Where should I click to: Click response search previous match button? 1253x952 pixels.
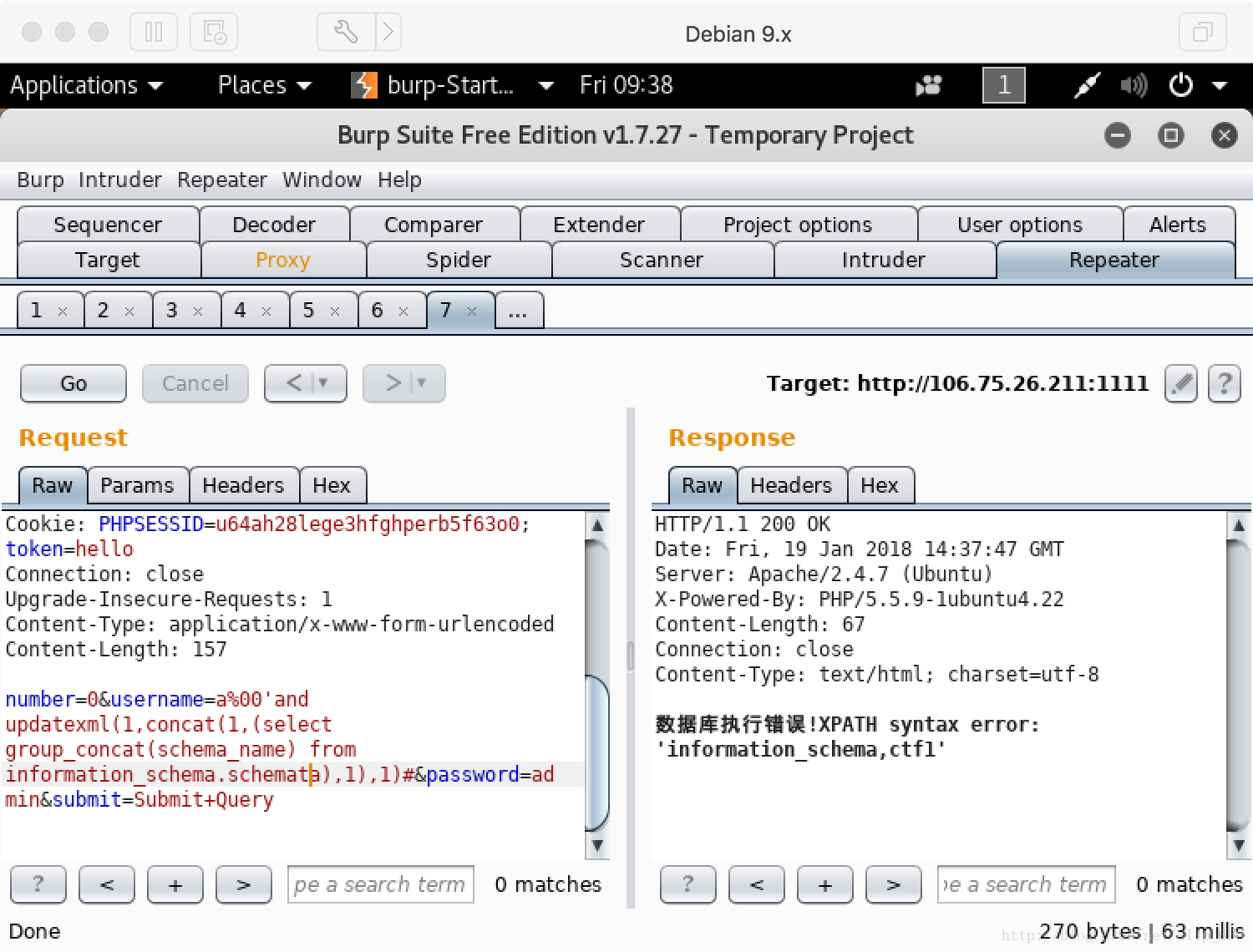pos(757,884)
